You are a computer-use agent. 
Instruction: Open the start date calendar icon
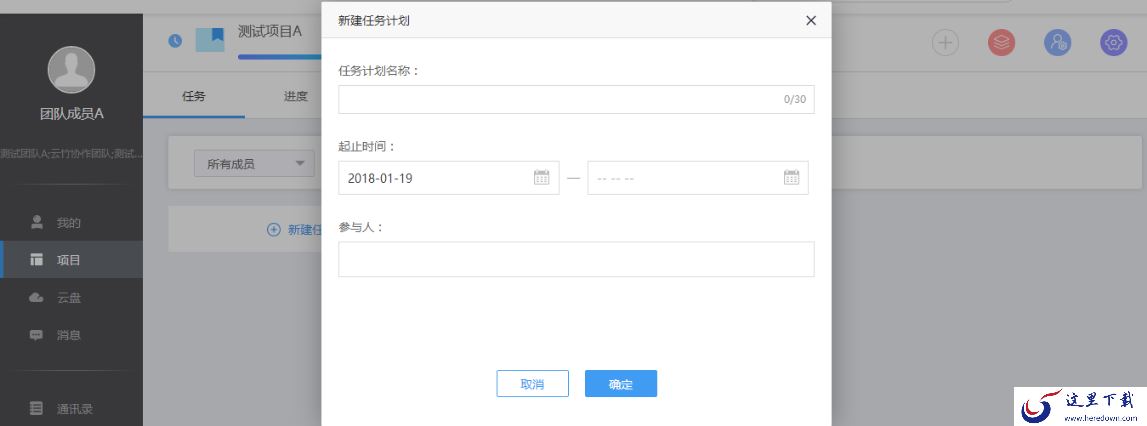[541, 177]
